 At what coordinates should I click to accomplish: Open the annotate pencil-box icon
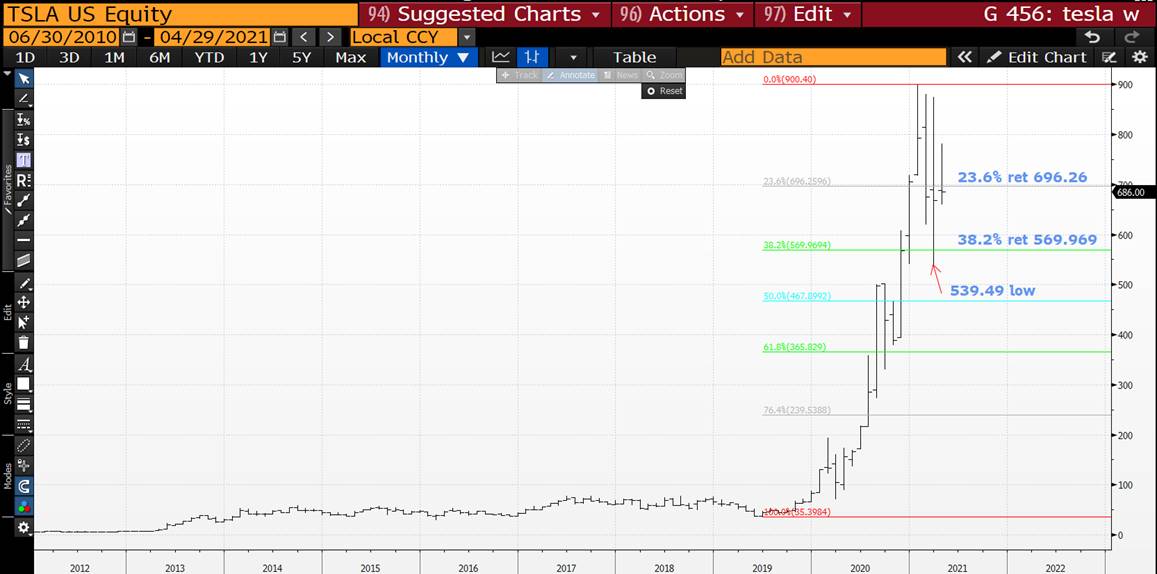[1109, 57]
